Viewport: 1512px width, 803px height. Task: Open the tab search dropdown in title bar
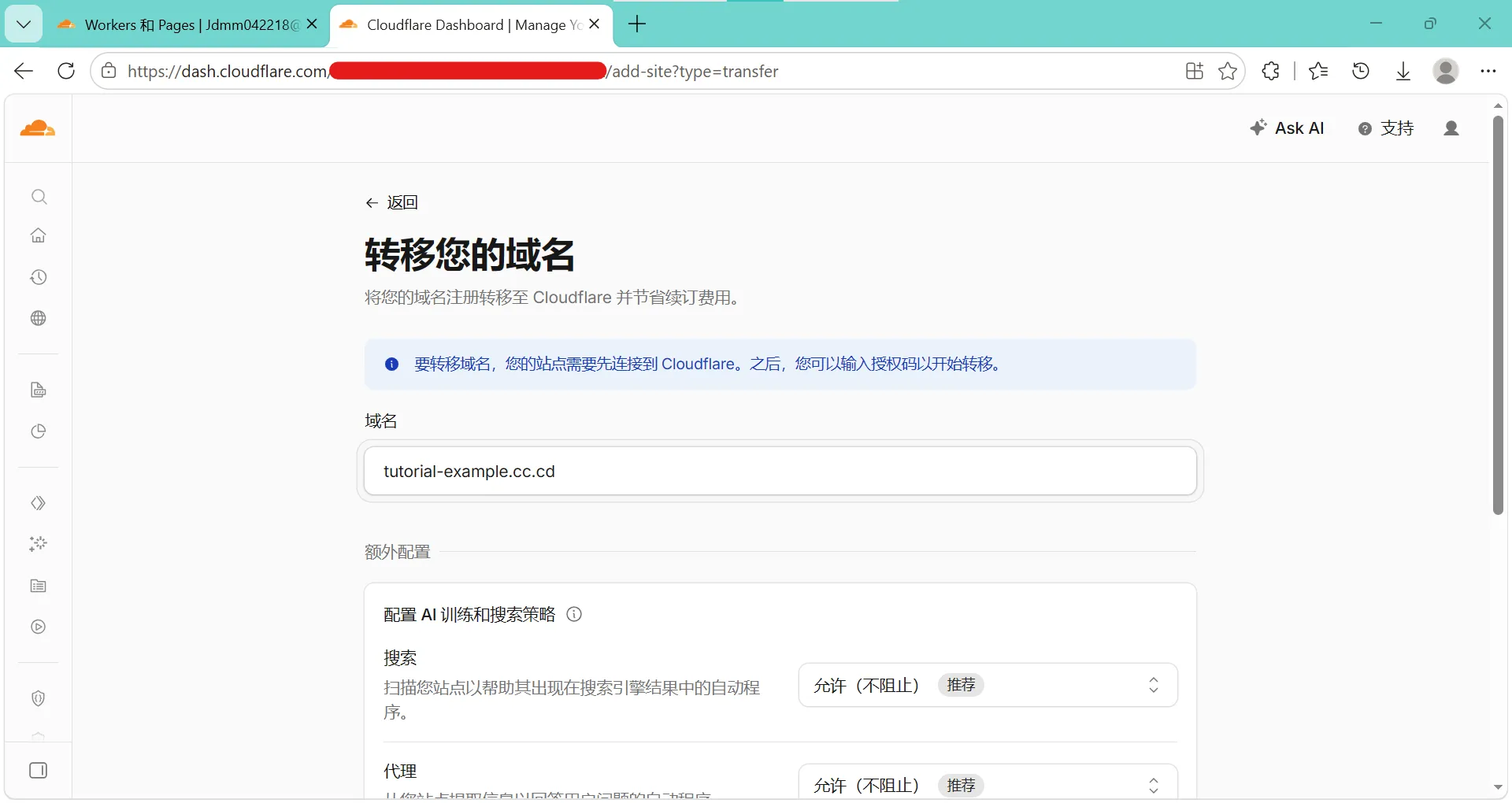tap(24, 24)
